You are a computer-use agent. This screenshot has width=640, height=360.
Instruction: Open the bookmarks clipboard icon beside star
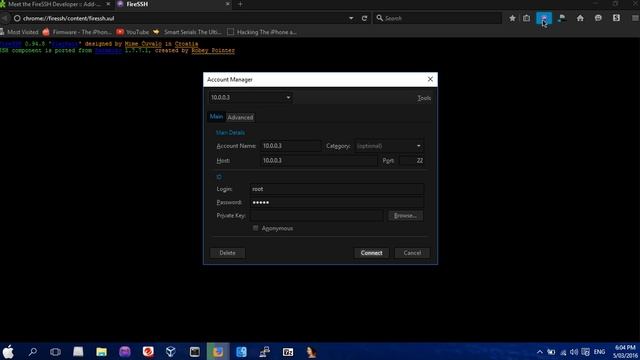[x=527, y=18]
